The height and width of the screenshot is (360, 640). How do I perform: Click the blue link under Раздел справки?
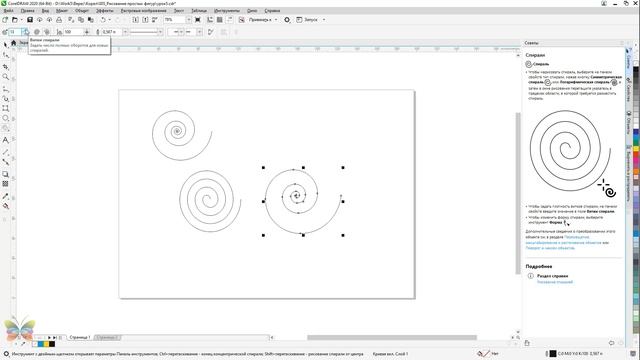click(554, 282)
